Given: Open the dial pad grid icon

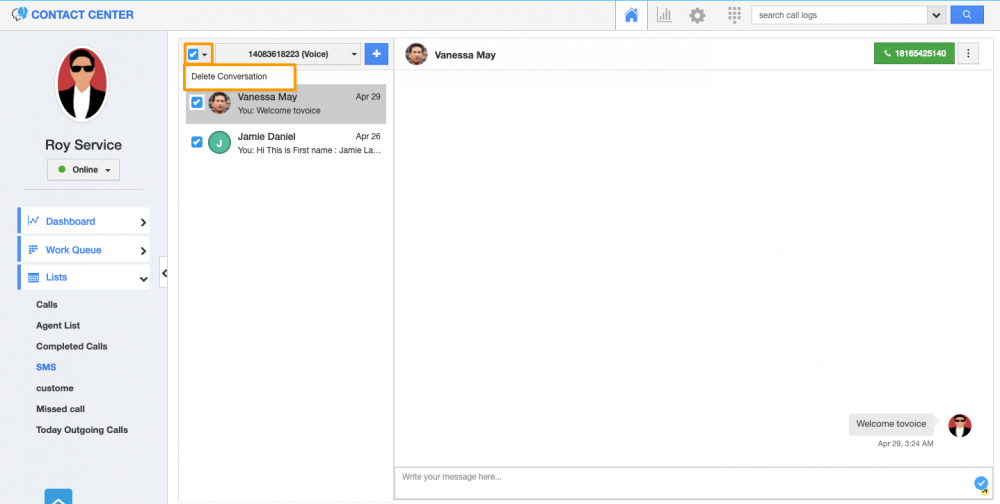Looking at the screenshot, I should point(734,15).
